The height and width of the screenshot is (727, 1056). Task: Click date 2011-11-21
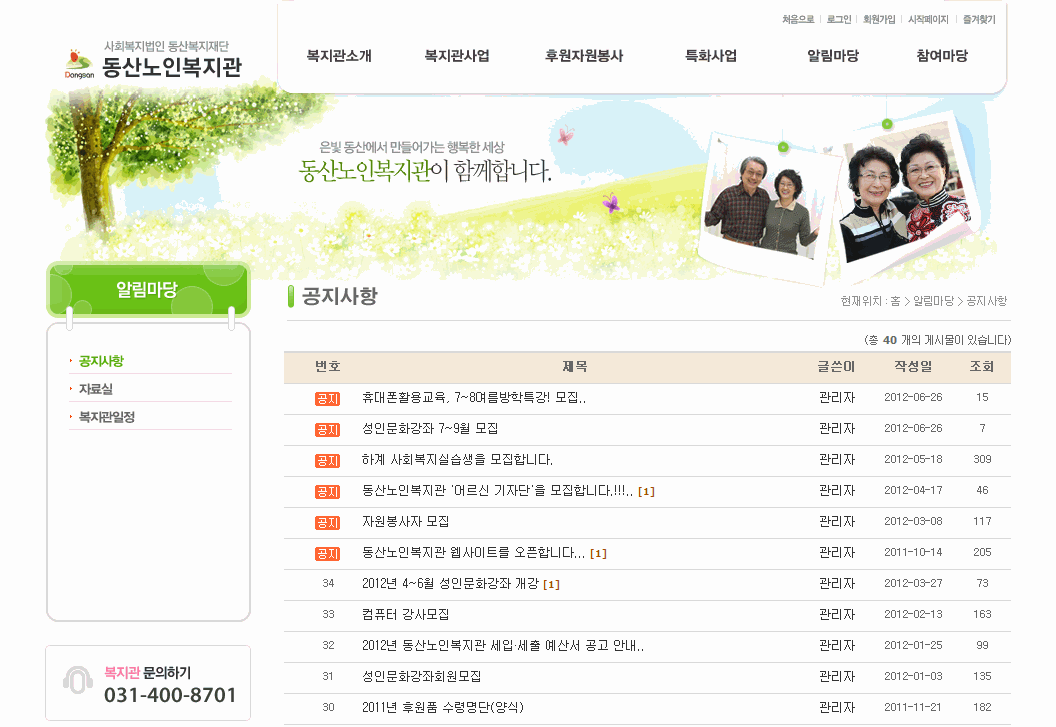(913, 707)
